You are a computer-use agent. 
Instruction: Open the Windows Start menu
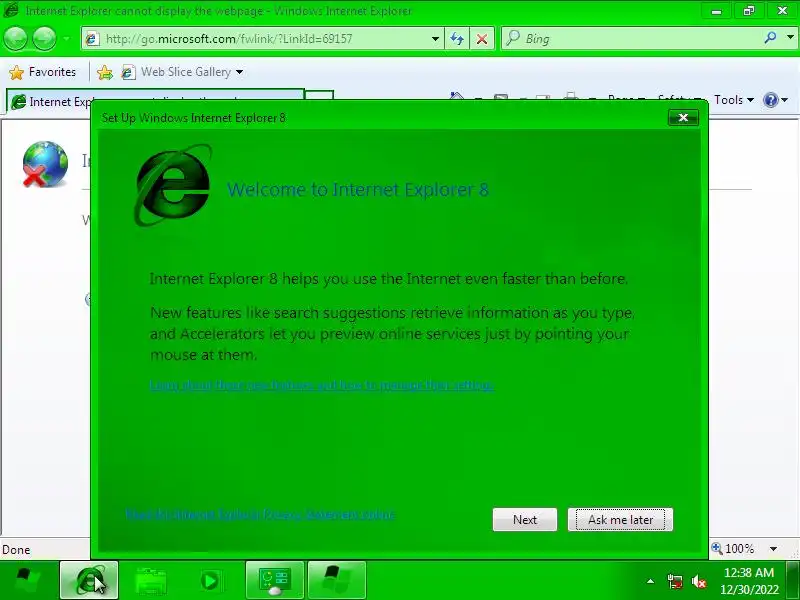pyautogui.click(x=27, y=580)
